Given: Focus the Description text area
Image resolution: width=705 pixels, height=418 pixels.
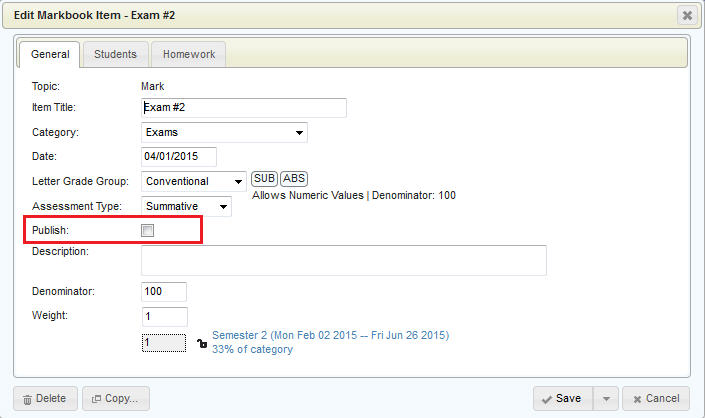Looking at the screenshot, I should click(x=343, y=260).
